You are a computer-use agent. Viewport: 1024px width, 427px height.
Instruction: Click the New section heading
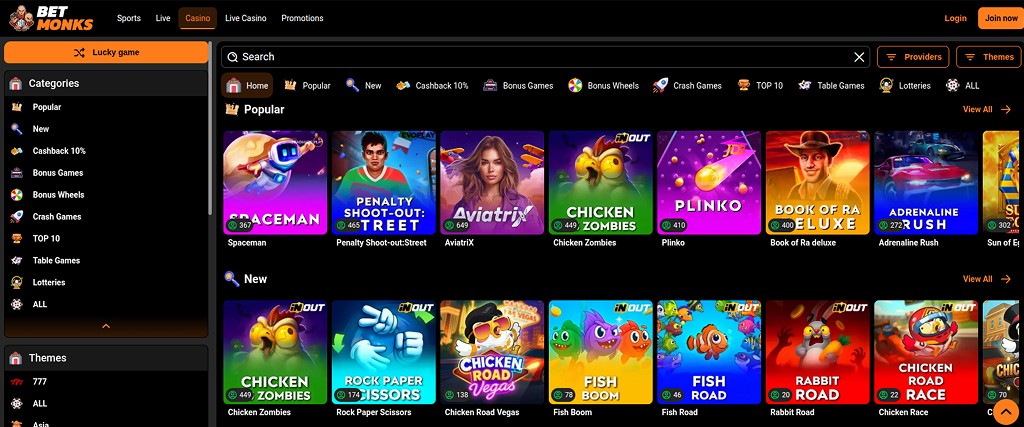246,279
